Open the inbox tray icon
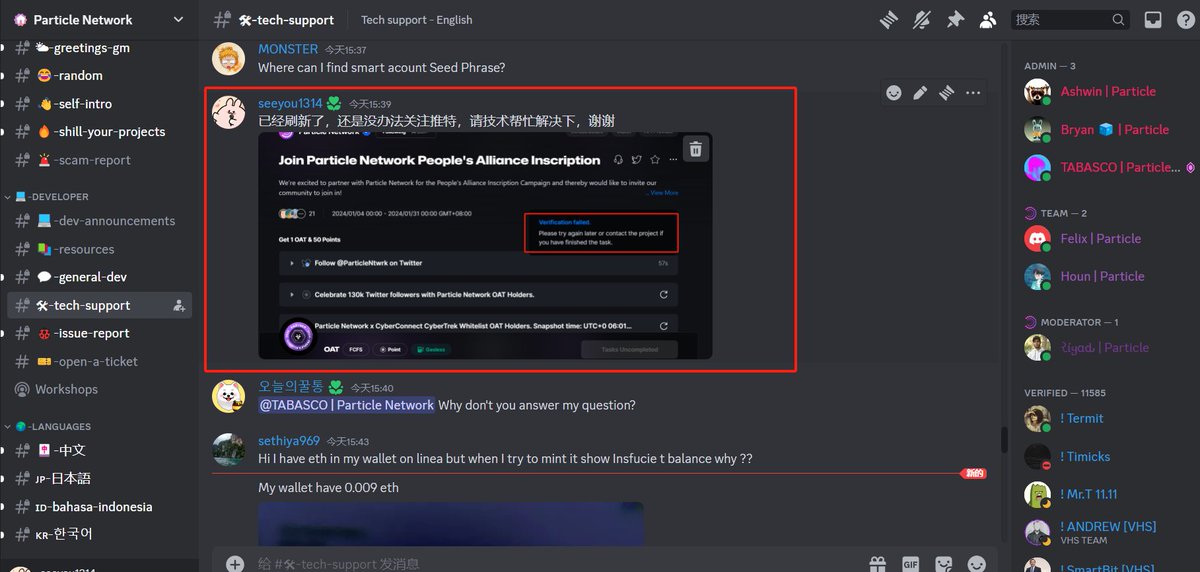Screen dimensions: 1200x572 click(1153, 19)
